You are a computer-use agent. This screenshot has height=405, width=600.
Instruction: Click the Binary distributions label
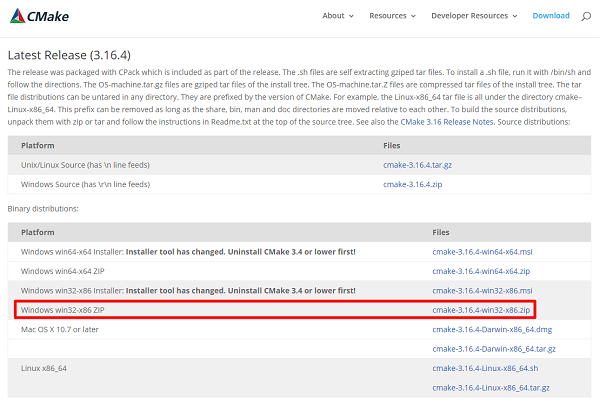click(43, 209)
